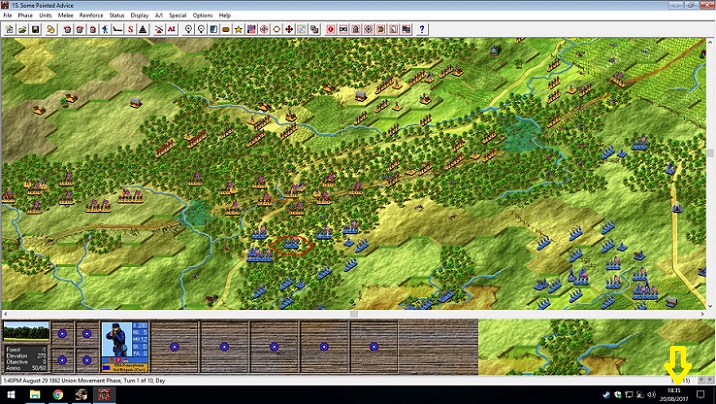This screenshot has width=716, height=404.
Task: Open the Windows Start menu
Action: pos(11,394)
